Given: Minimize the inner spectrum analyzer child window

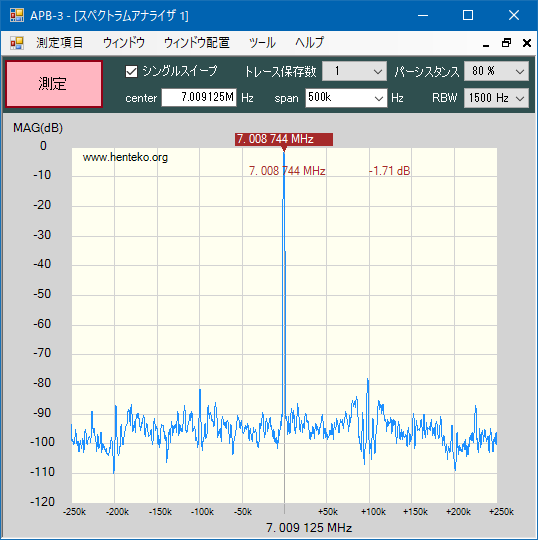Looking at the screenshot, I should pyautogui.click(x=486, y=43).
